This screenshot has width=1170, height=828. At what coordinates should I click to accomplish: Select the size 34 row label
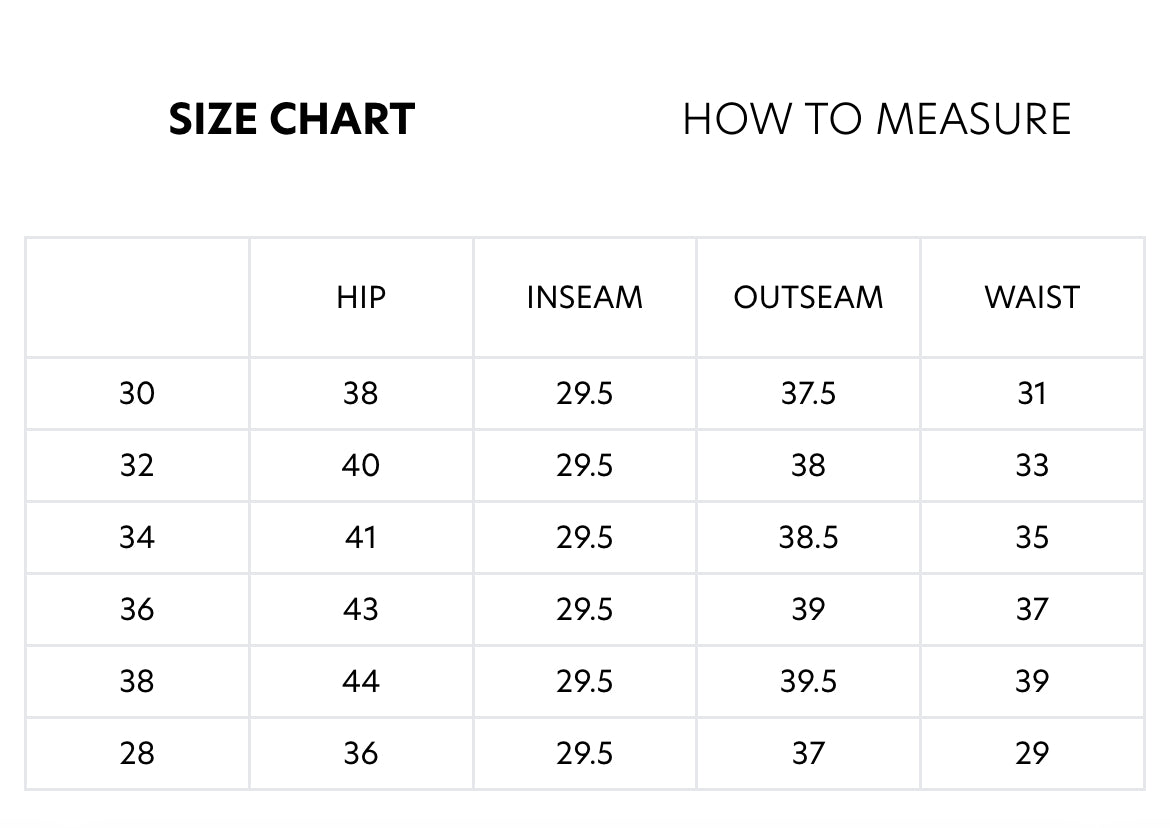pos(137,537)
